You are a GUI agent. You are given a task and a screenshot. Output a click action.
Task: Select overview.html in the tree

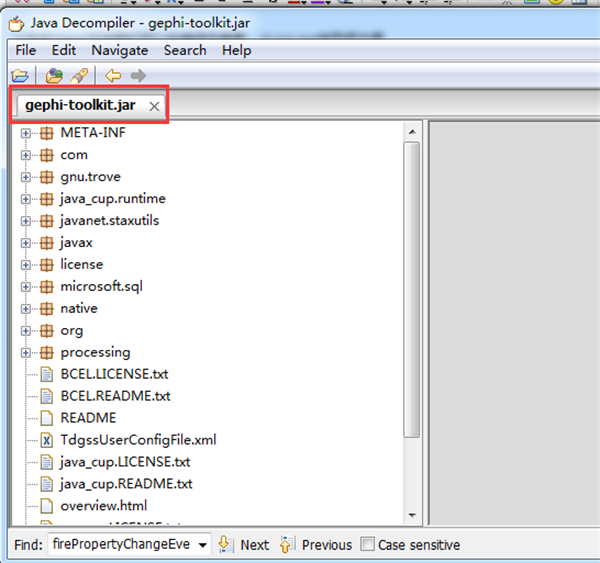point(104,506)
